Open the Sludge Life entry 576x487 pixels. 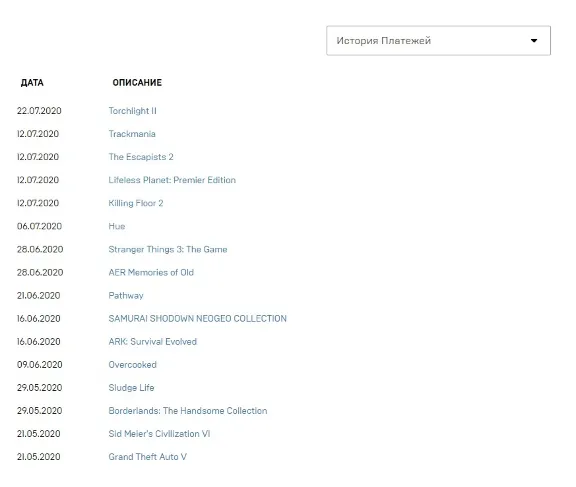(131, 388)
